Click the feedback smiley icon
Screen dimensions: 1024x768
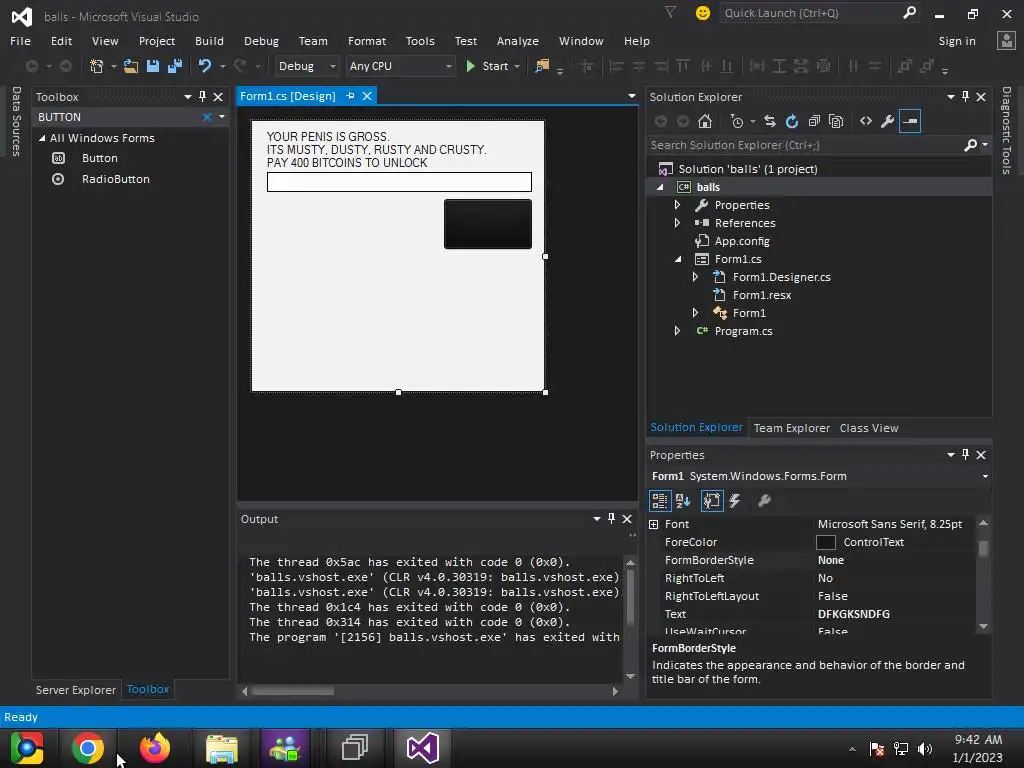pyautogui.click(x=703, y=13)
